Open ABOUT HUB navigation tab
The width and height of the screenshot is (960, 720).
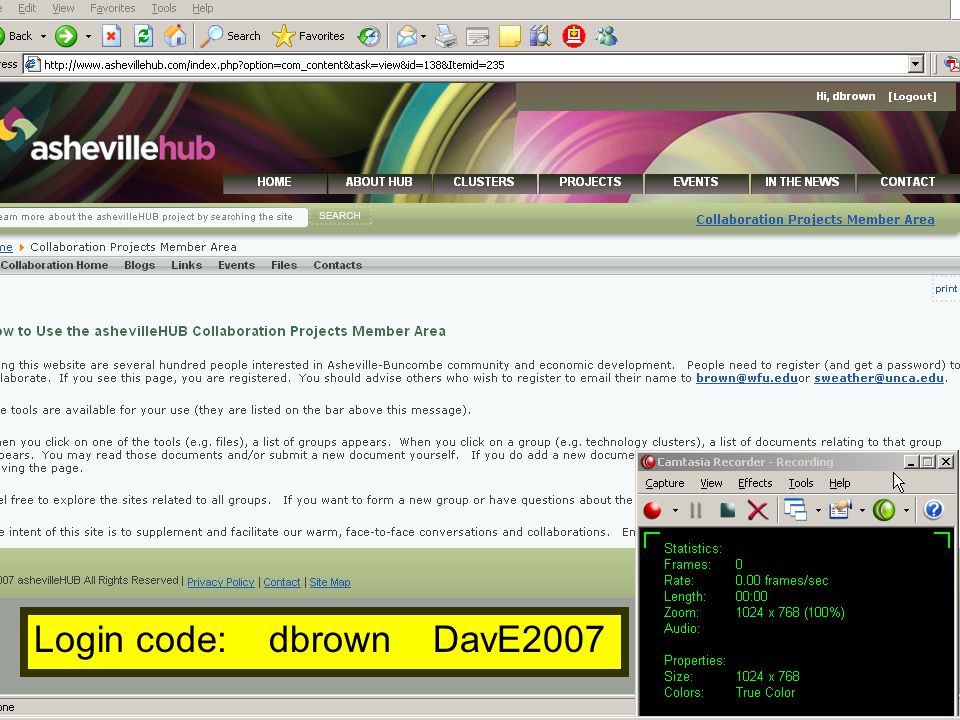(379, 182)
